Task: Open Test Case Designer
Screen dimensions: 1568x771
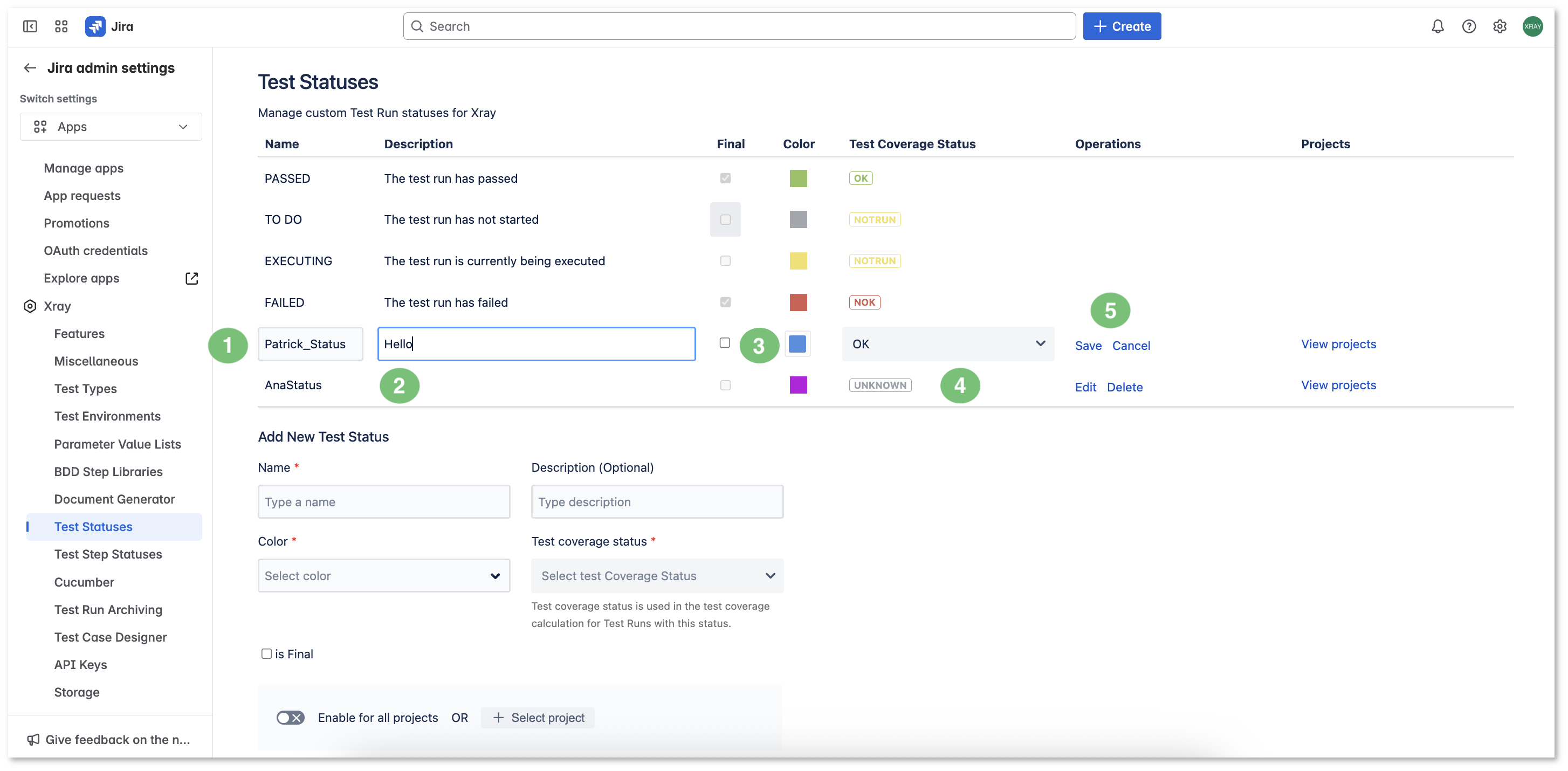Action: pyautogui.click(x=110, y=637)
